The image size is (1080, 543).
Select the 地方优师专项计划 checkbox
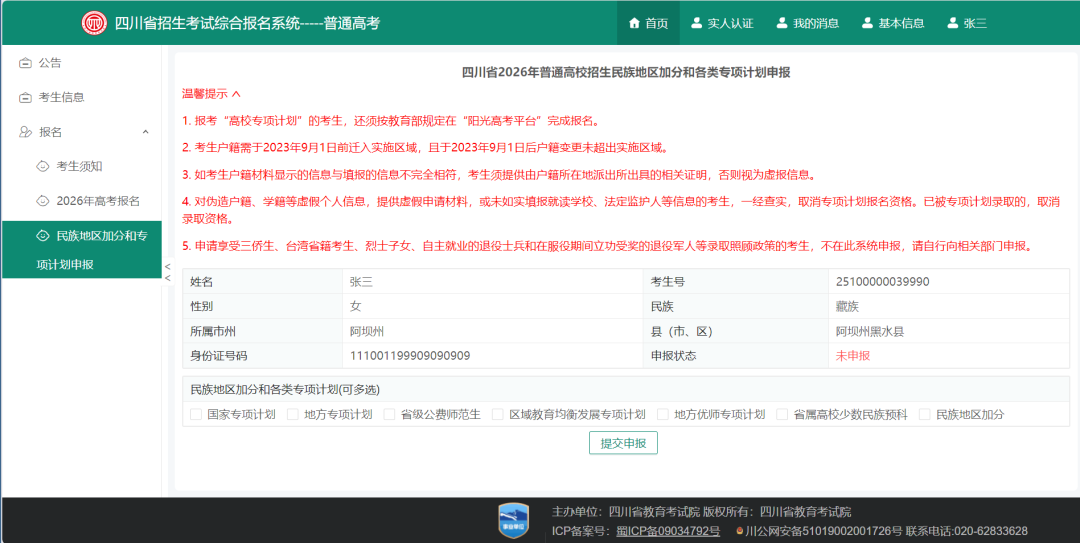[662, 414]
